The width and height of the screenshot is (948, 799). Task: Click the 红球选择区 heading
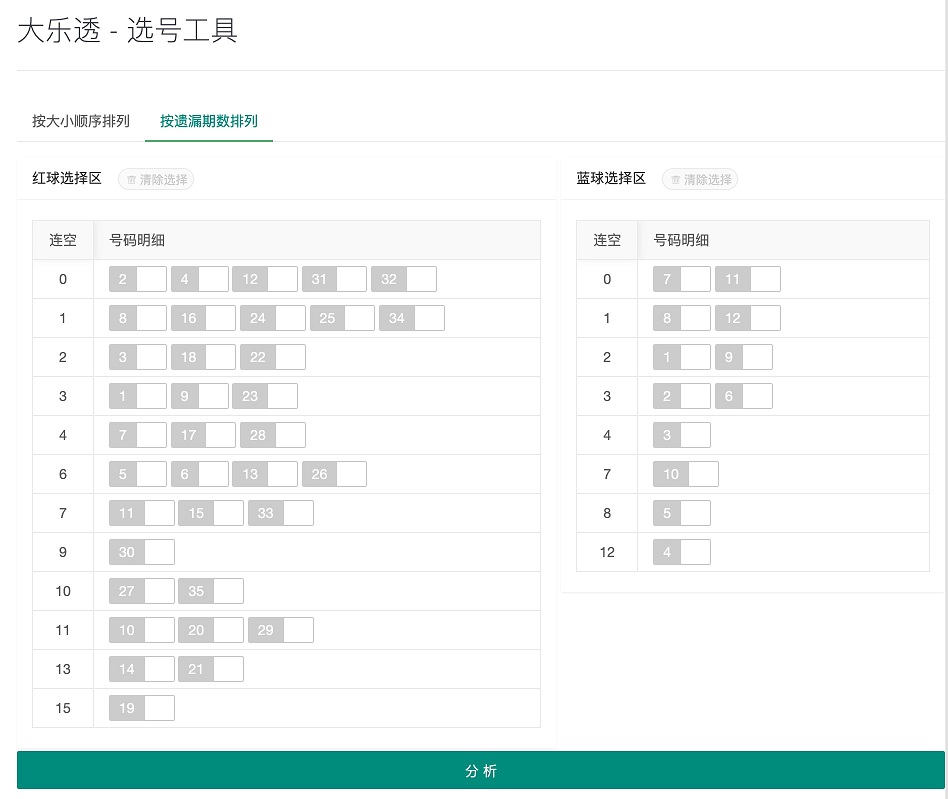(x=67, y=178)
